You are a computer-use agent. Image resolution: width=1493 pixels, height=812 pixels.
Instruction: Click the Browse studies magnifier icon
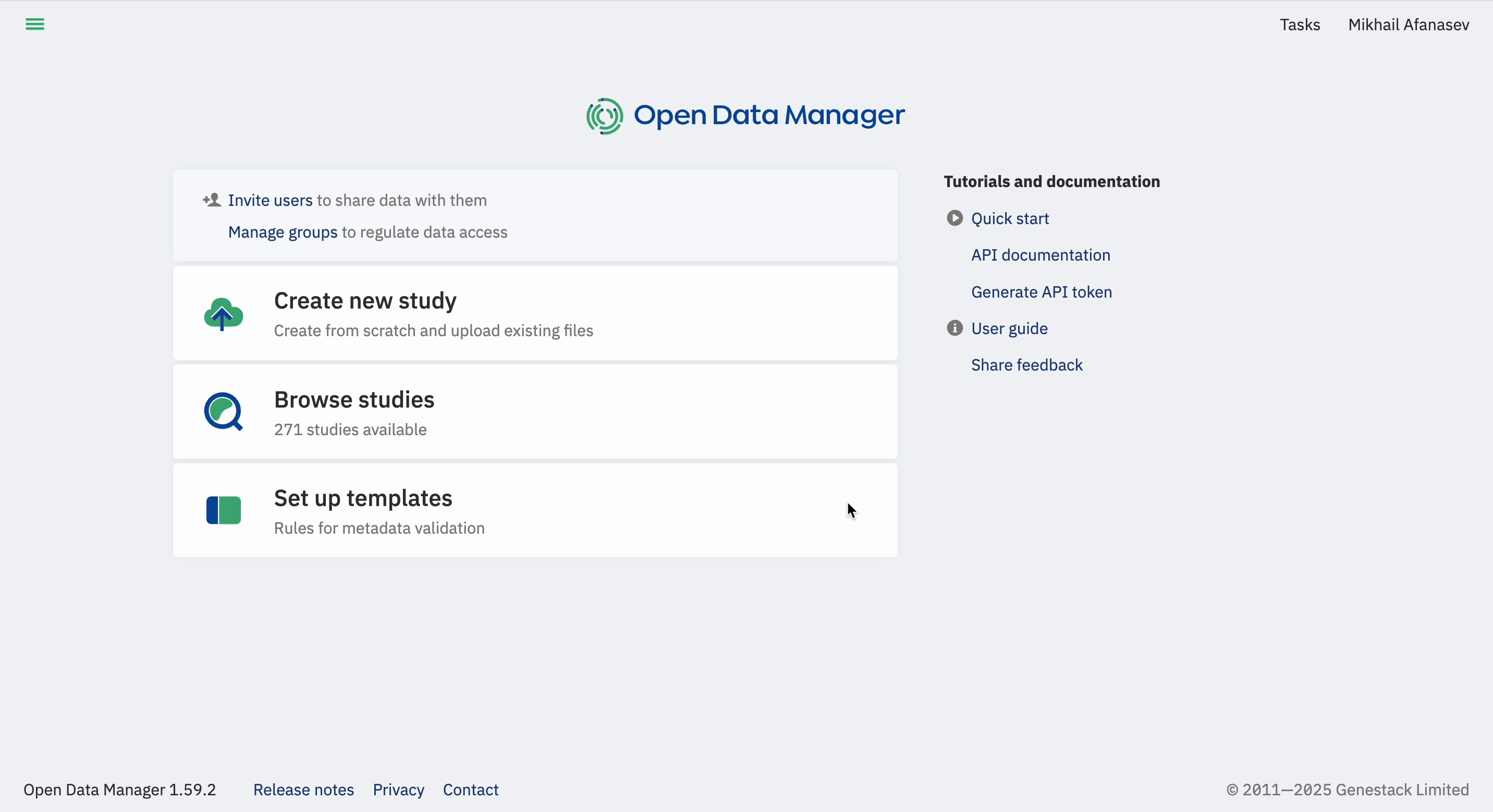[223, 412]
